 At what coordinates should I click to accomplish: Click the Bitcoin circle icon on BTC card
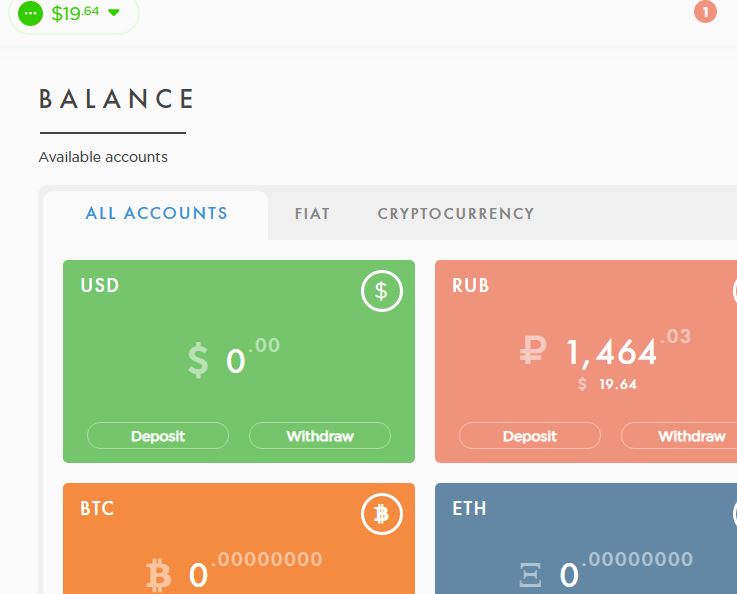click(x=381, y=514)
